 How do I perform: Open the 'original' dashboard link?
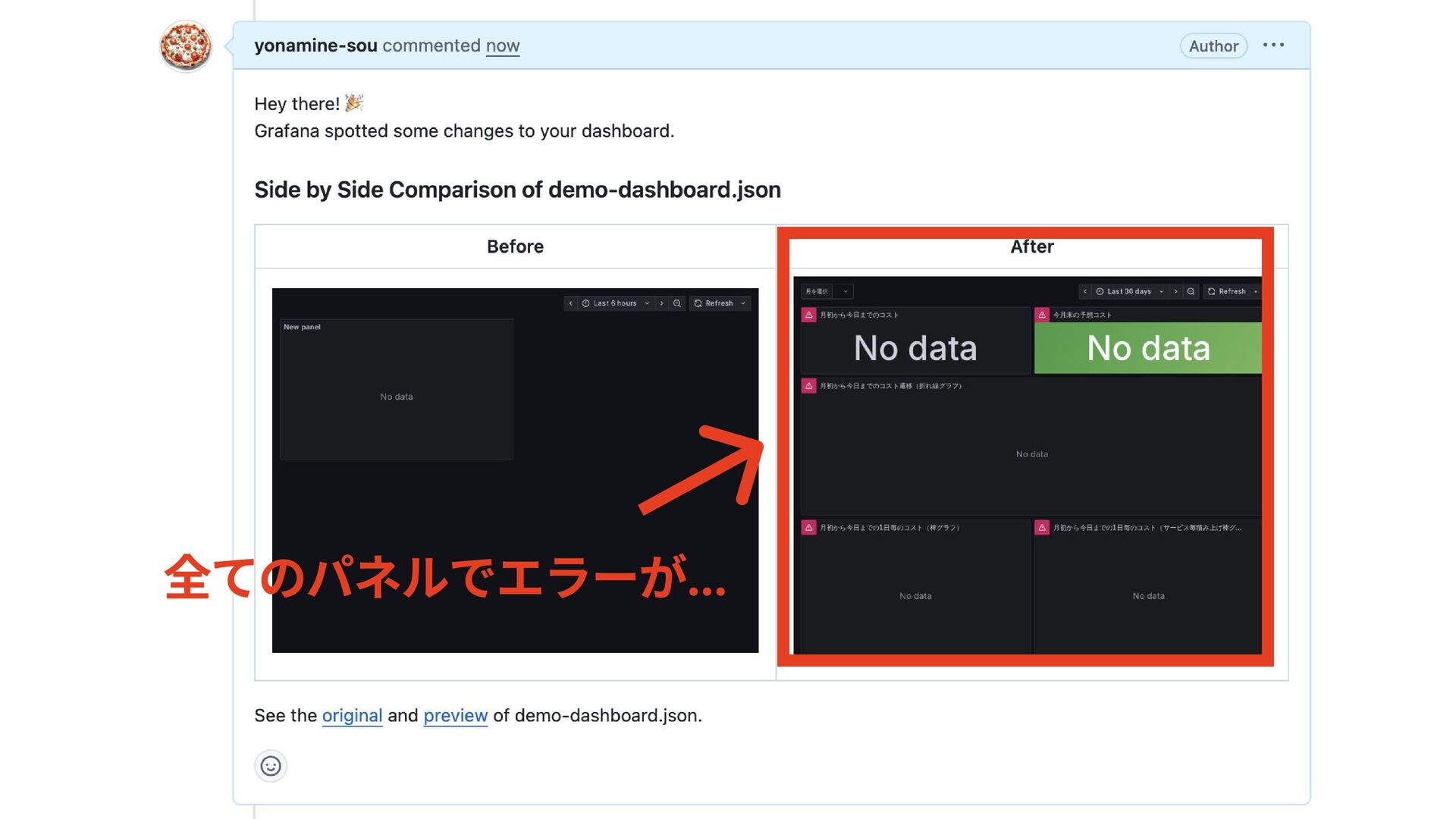point(352,715)
